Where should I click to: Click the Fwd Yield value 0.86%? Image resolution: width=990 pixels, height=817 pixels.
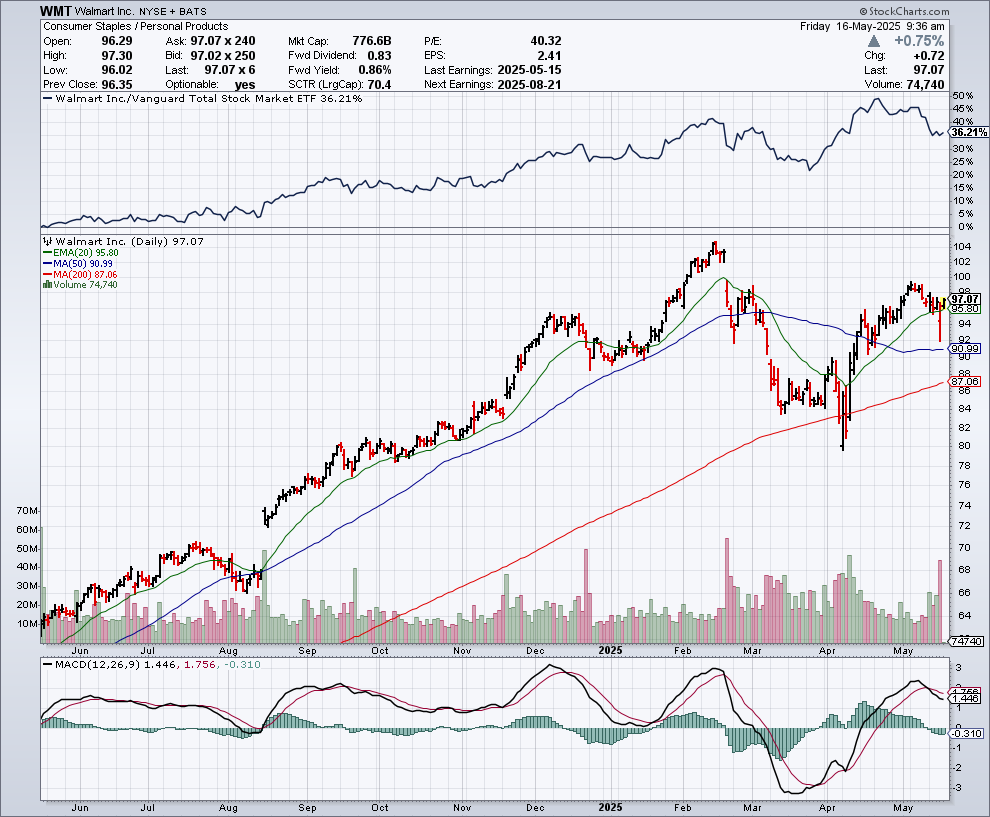click(375, 70)
